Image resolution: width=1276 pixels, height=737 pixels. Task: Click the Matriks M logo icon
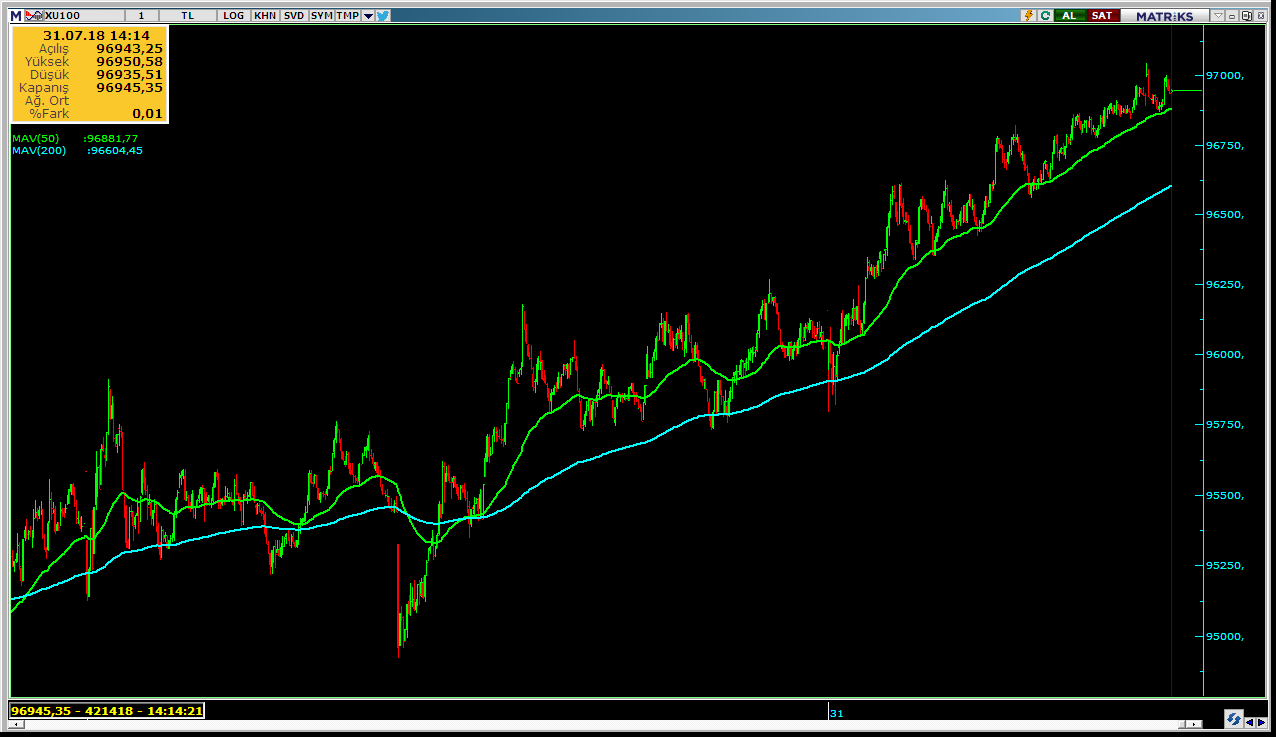(15, 15)
